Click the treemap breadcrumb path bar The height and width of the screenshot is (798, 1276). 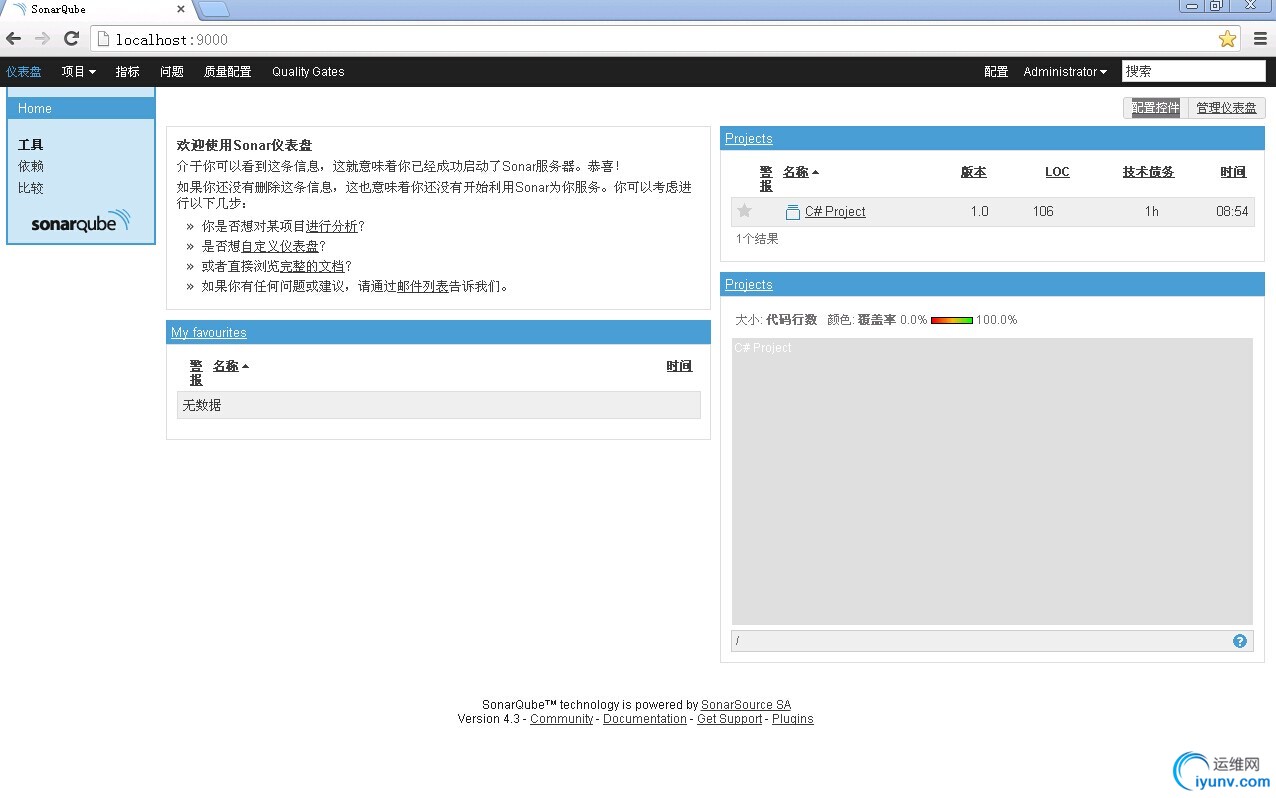(x=992, y=641)
